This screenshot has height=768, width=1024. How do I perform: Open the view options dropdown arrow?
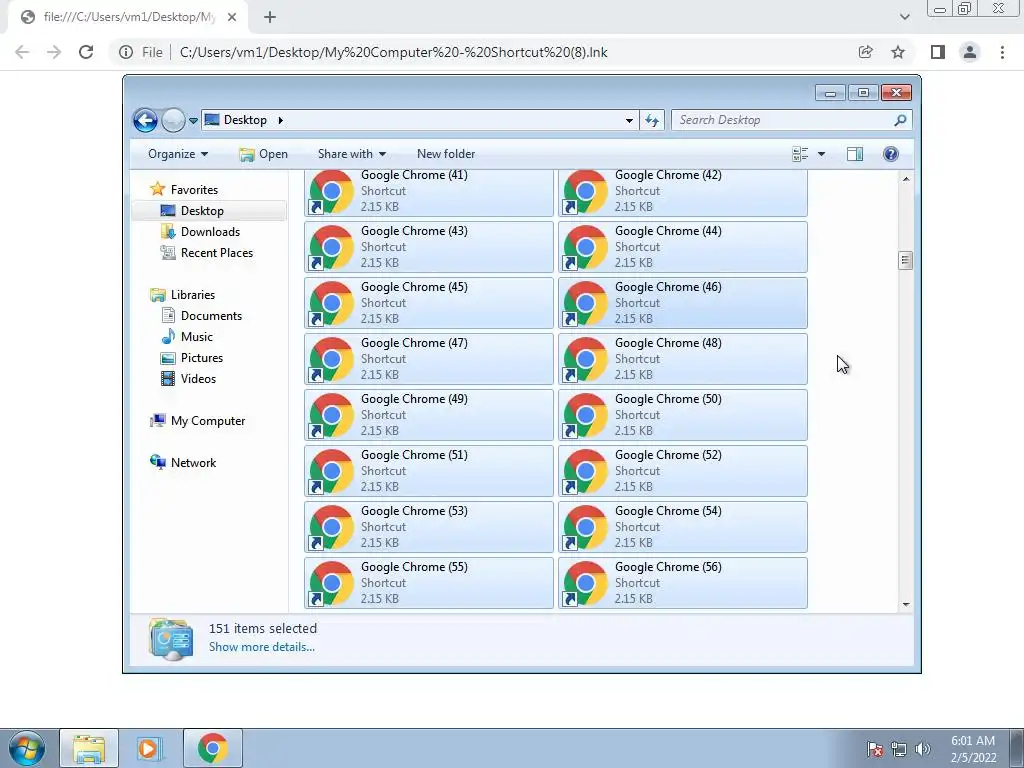822,154
